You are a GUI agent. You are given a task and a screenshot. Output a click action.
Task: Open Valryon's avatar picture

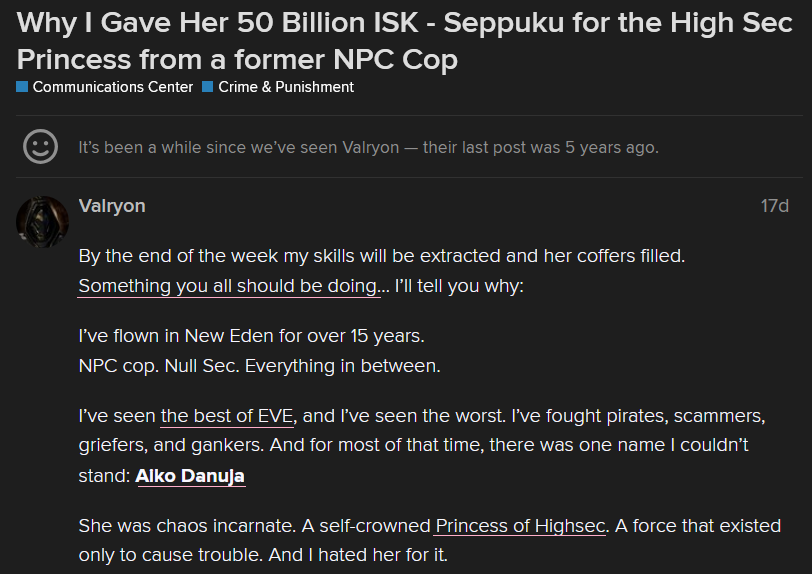[42, 221]
